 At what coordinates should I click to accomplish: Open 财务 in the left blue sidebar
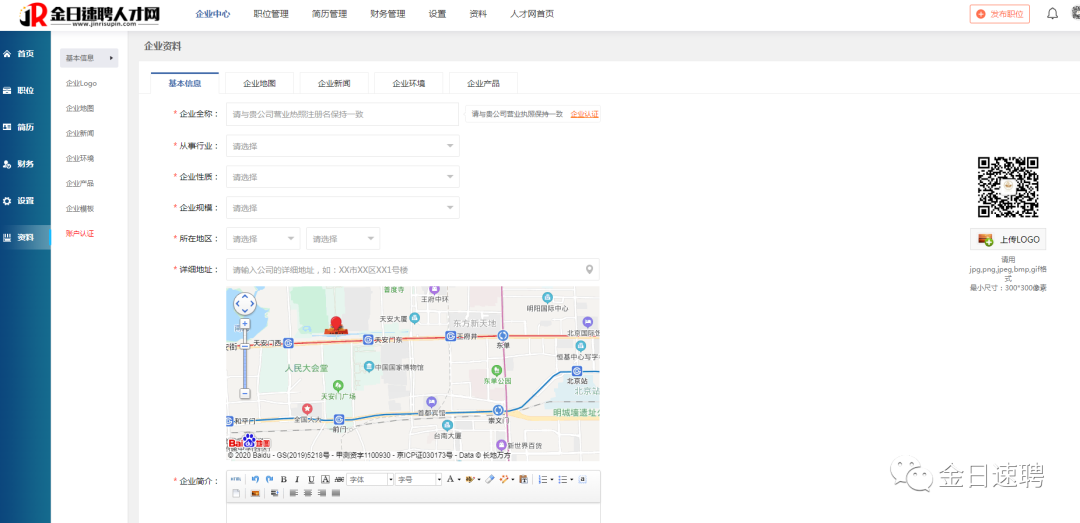pos(25,164)
